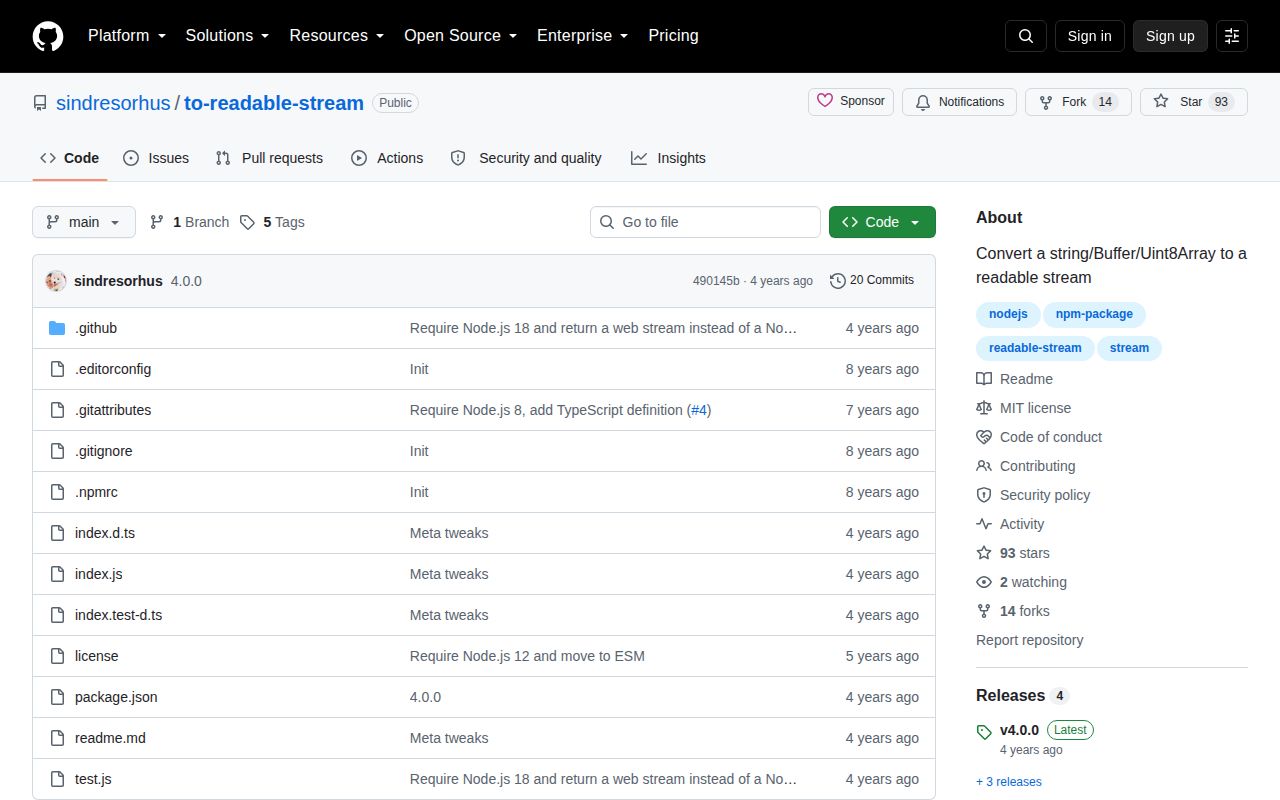Fork the repository

1078,102
